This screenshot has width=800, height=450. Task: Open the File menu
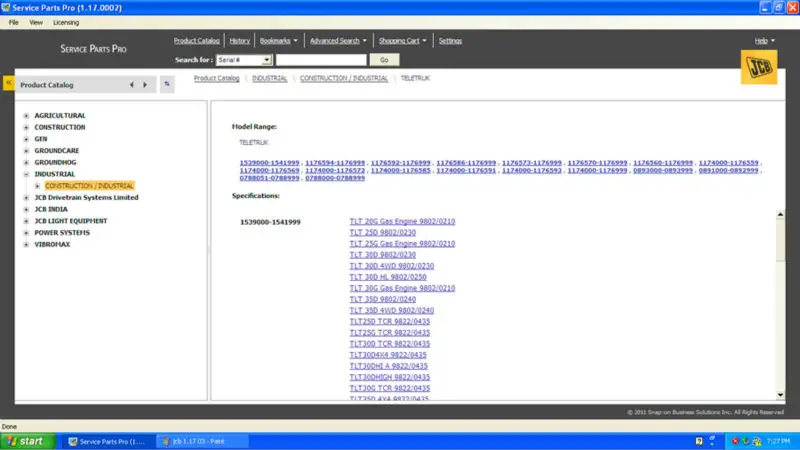click(14, 22)
